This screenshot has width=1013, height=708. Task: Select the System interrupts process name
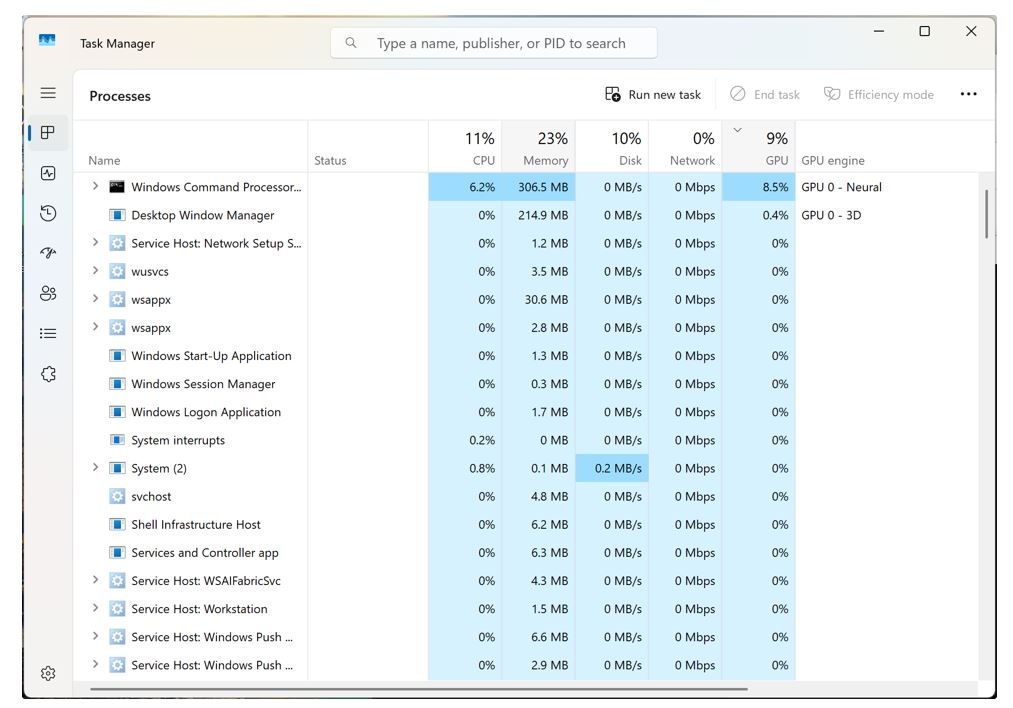pos(178,440)
